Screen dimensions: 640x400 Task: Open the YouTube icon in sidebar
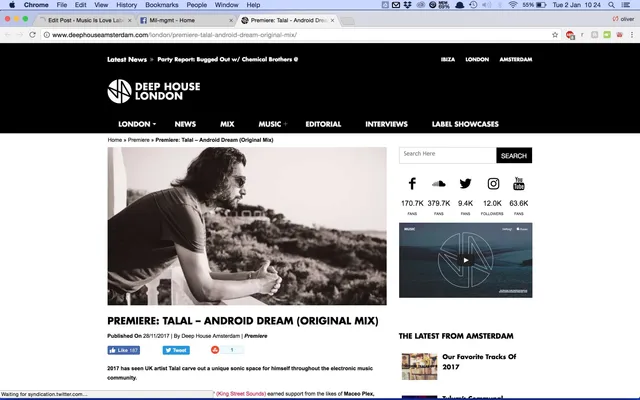pyautogui.click(x=519, y=184)
